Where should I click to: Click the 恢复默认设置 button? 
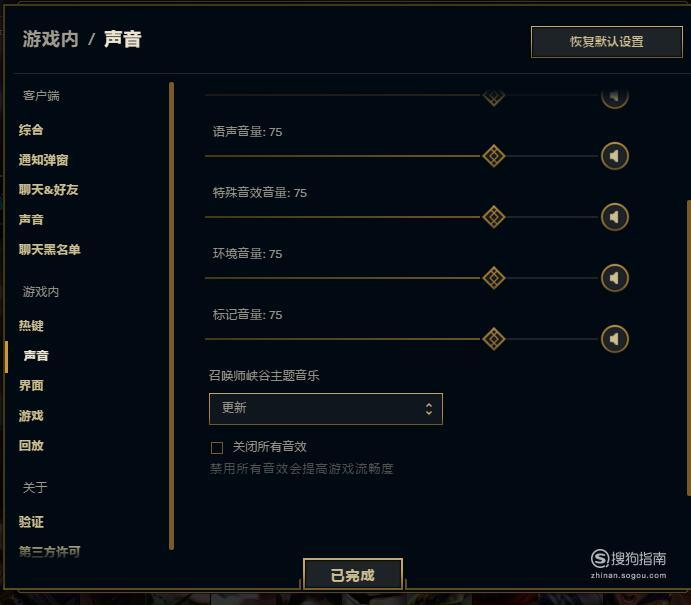tap(607, 42)
